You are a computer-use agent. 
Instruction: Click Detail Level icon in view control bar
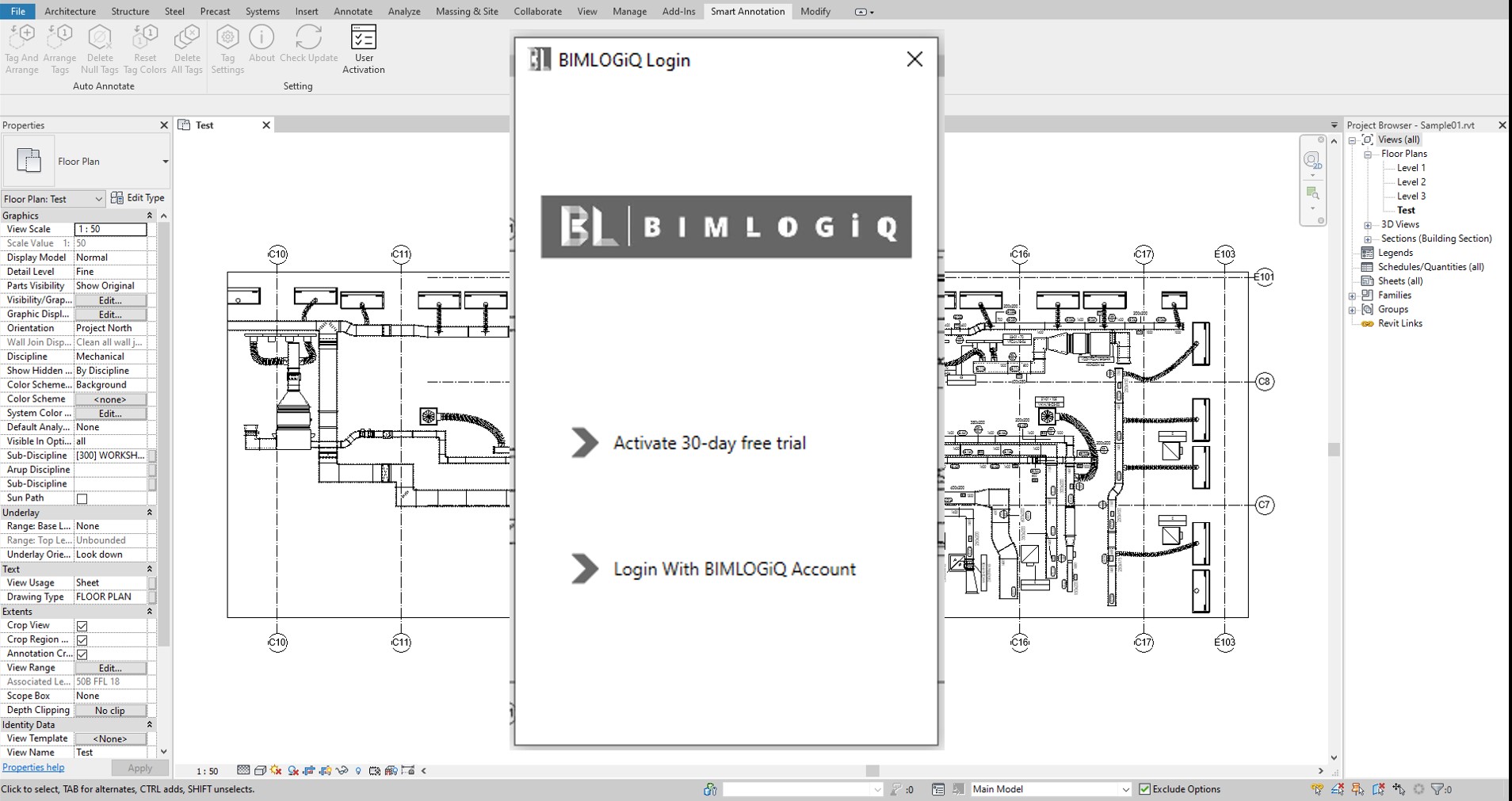pyautogui.click(x=243, y=770)
